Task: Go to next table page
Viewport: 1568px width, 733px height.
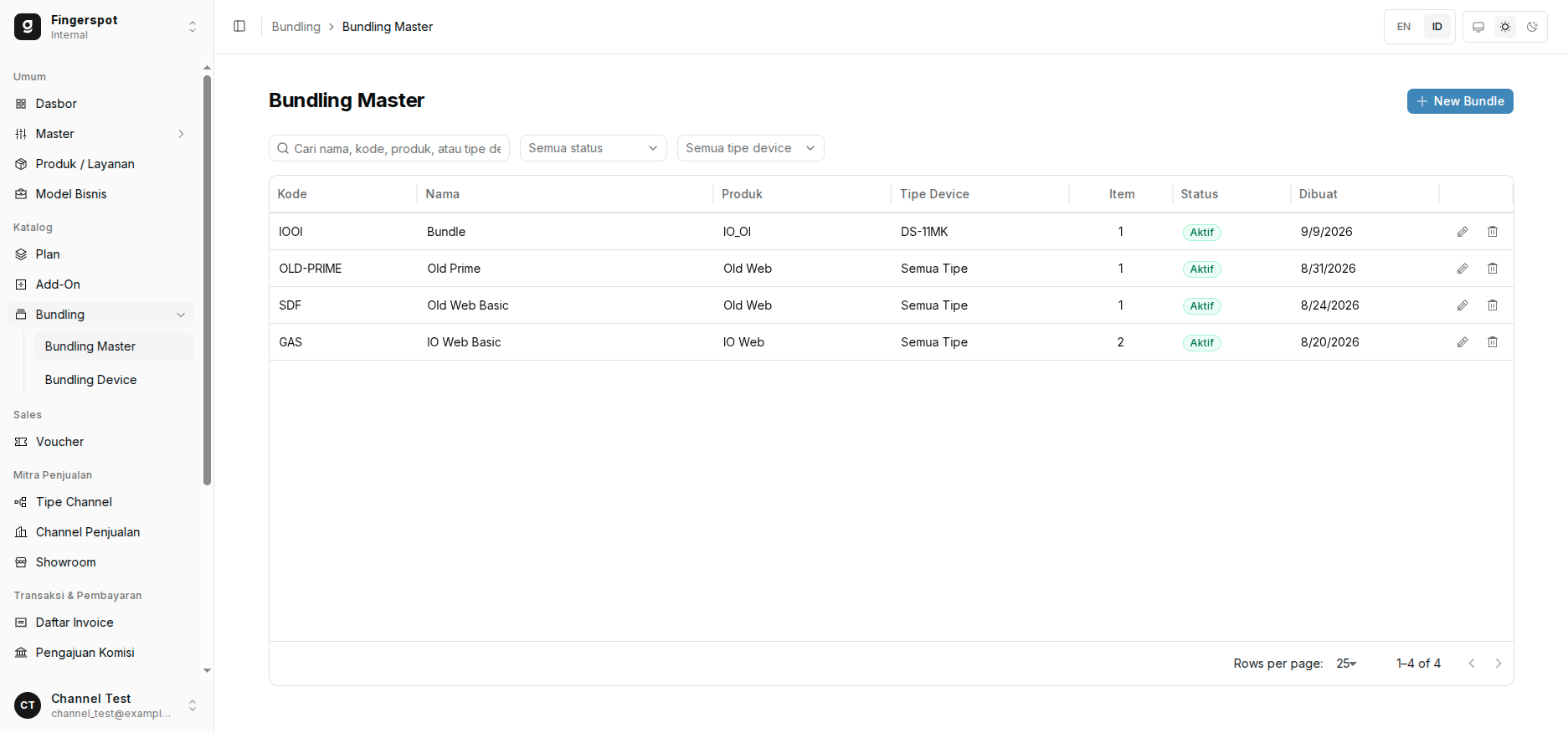Action: [x=1499, y=664]
